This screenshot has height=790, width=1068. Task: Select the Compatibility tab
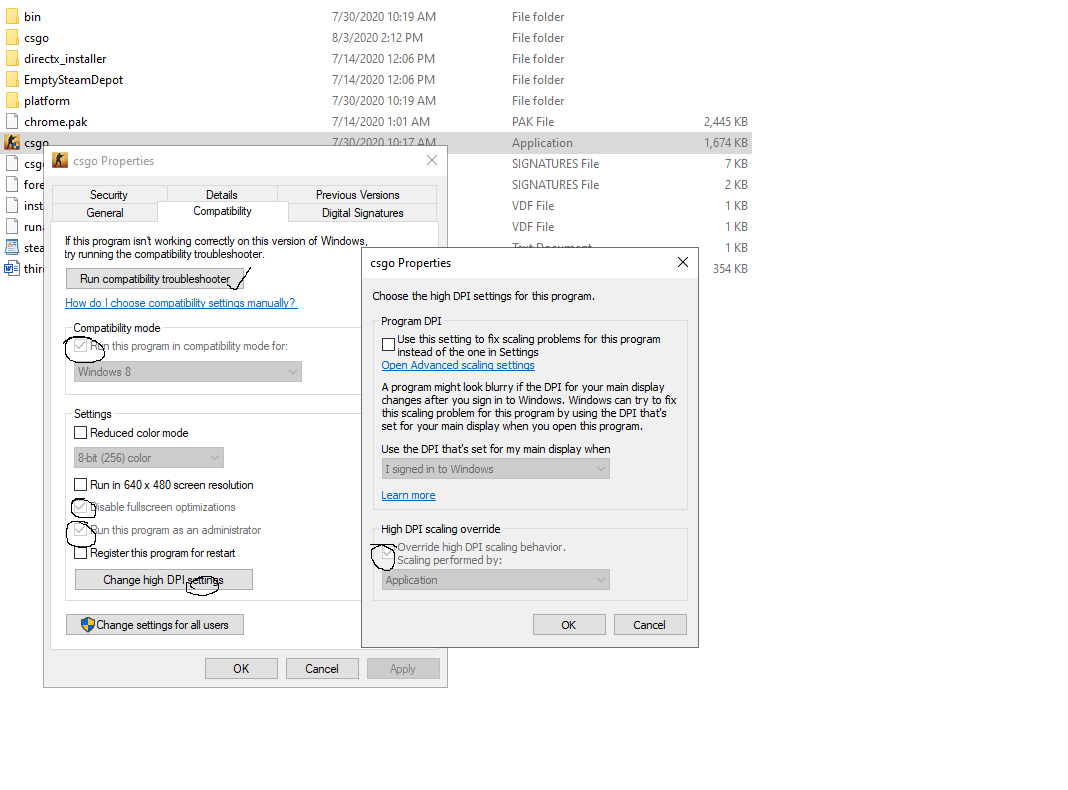pyautogui.click(x=223, y=211)
